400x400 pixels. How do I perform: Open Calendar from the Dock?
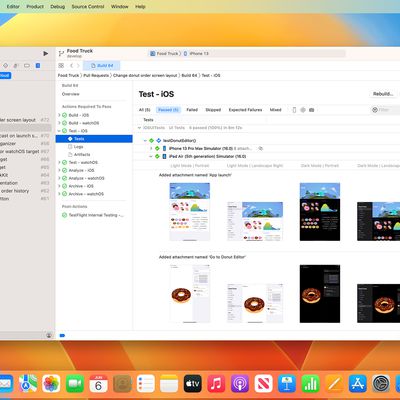[98, 383]
